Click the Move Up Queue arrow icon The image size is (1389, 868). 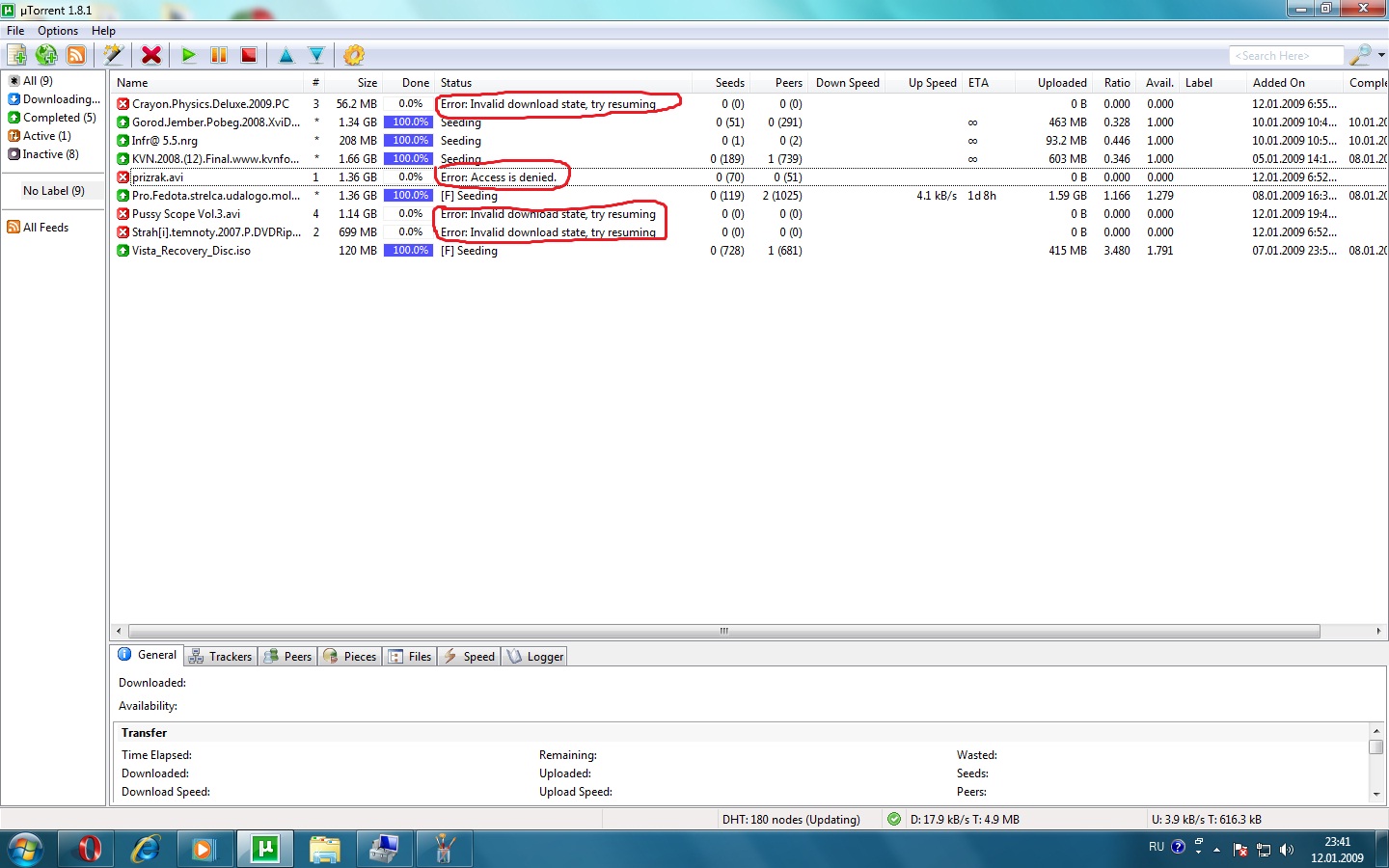(286, 55)
